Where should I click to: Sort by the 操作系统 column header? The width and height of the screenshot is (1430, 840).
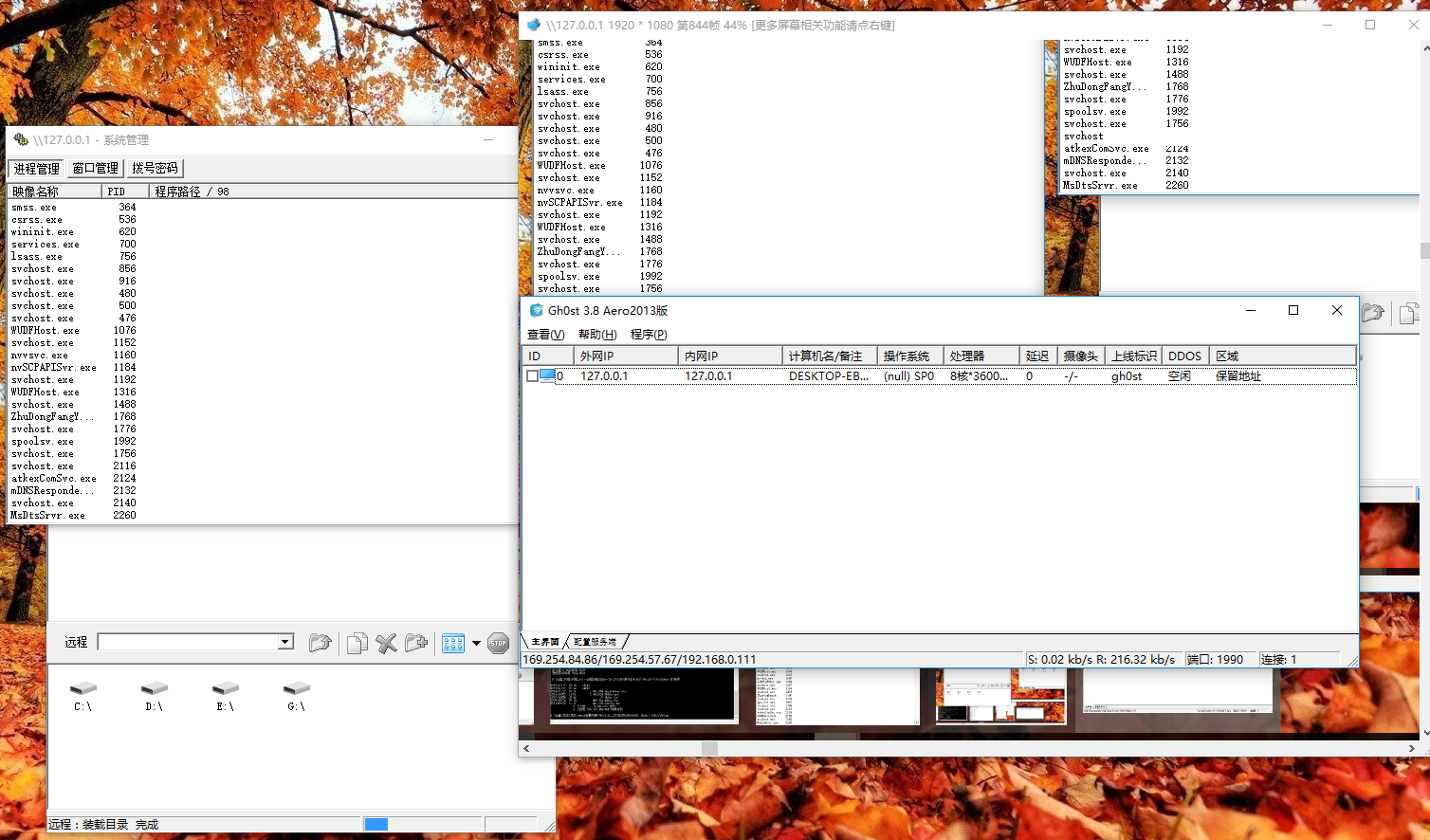[x=910, y=356]
